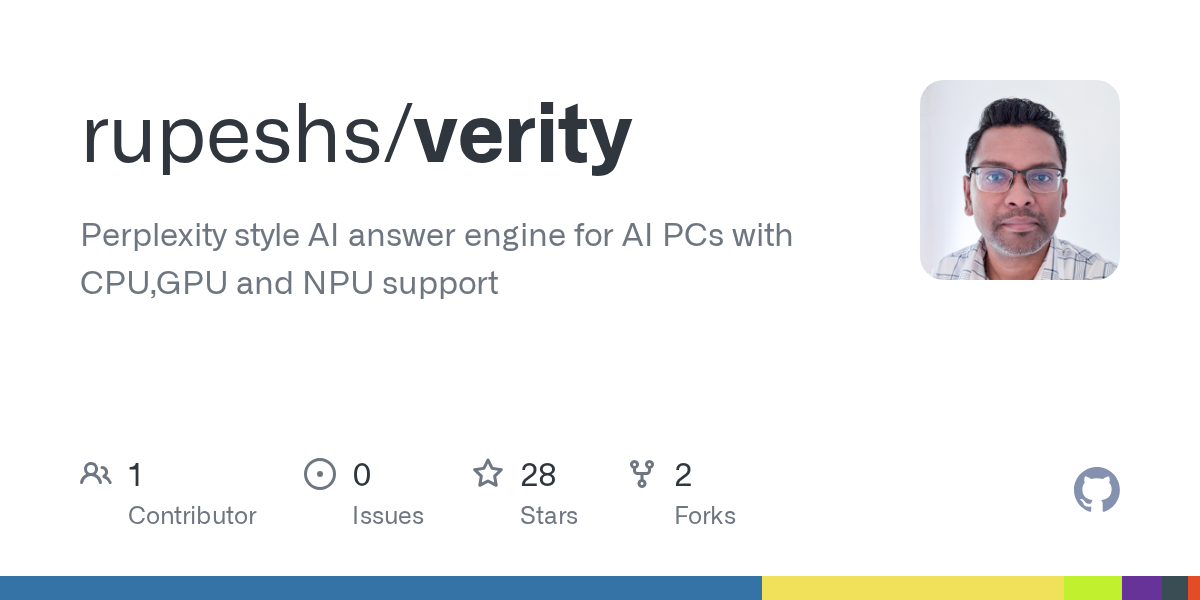The image size is (1200, 600).
Task: Click the dark gray language bar segment
Action: click(x=1174, y=588)
